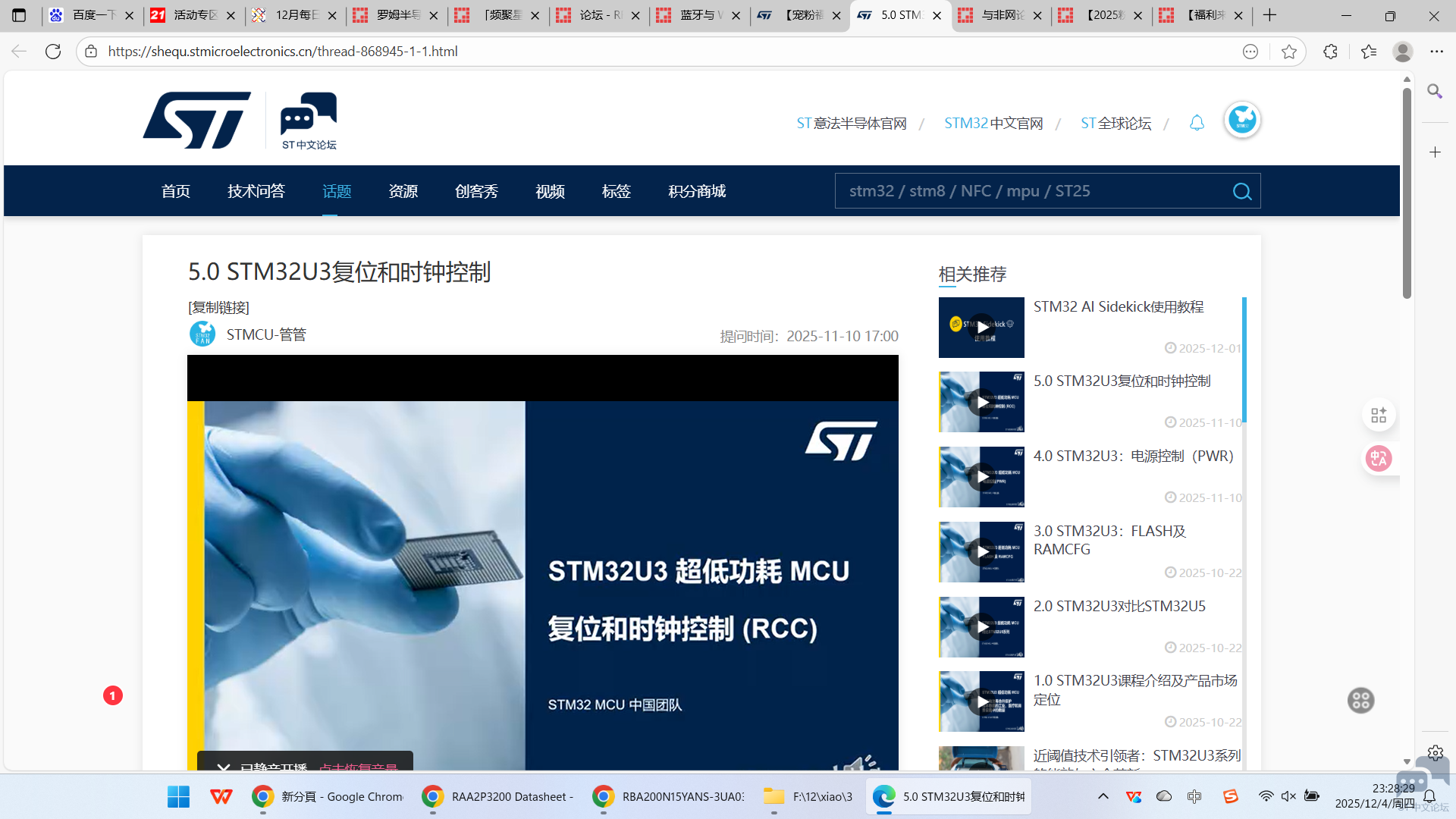This screenshot has width=1456, height=819.
Task: Click the search magnifier in site search box
Action: click(1241, 191)
